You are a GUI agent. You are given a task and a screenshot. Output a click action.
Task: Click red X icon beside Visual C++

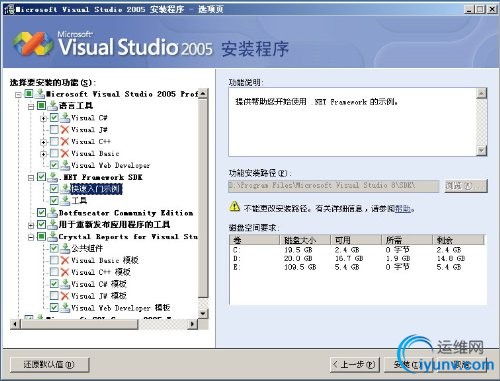pos(65,142)
